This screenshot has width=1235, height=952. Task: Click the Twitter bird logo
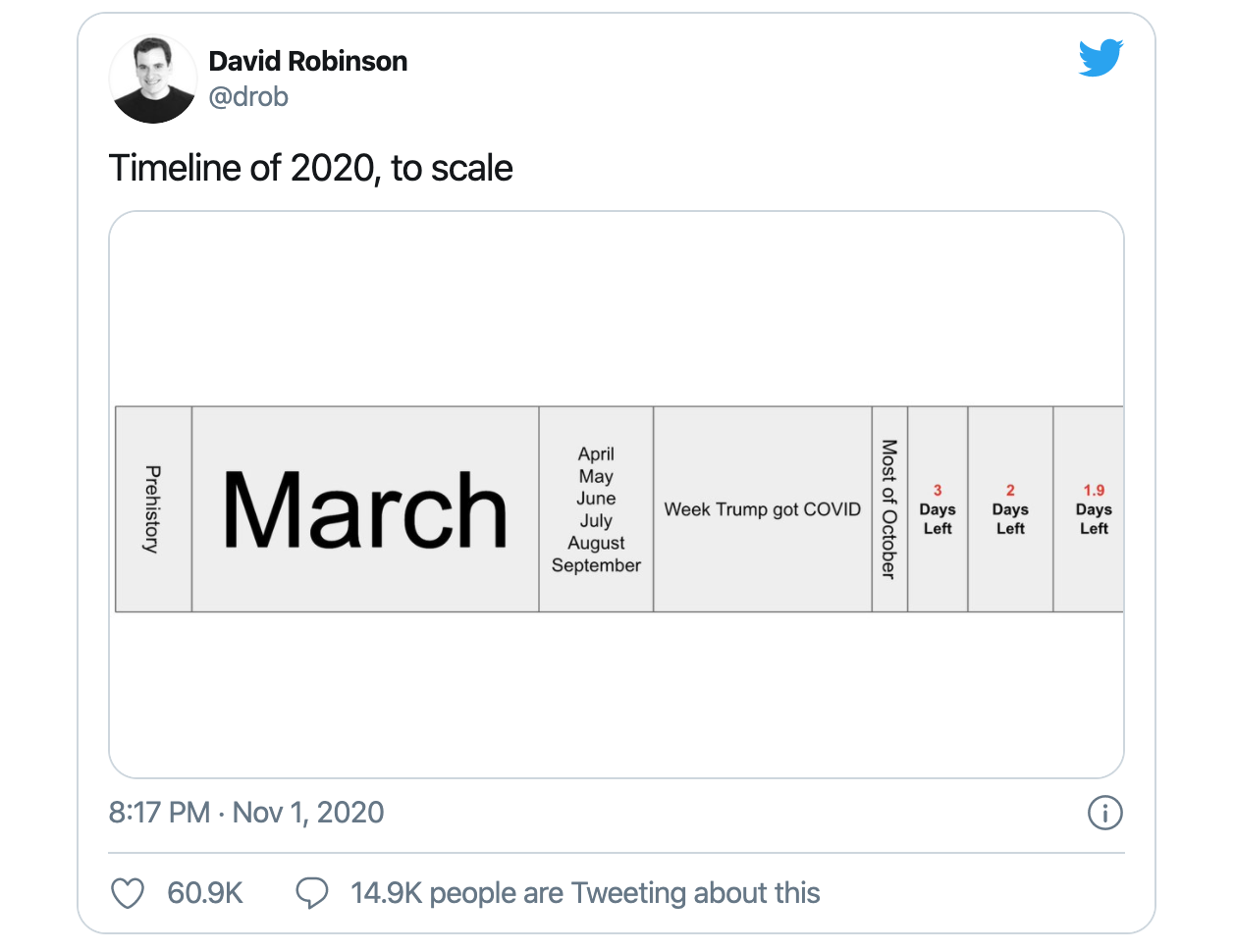click(1101, 58)
